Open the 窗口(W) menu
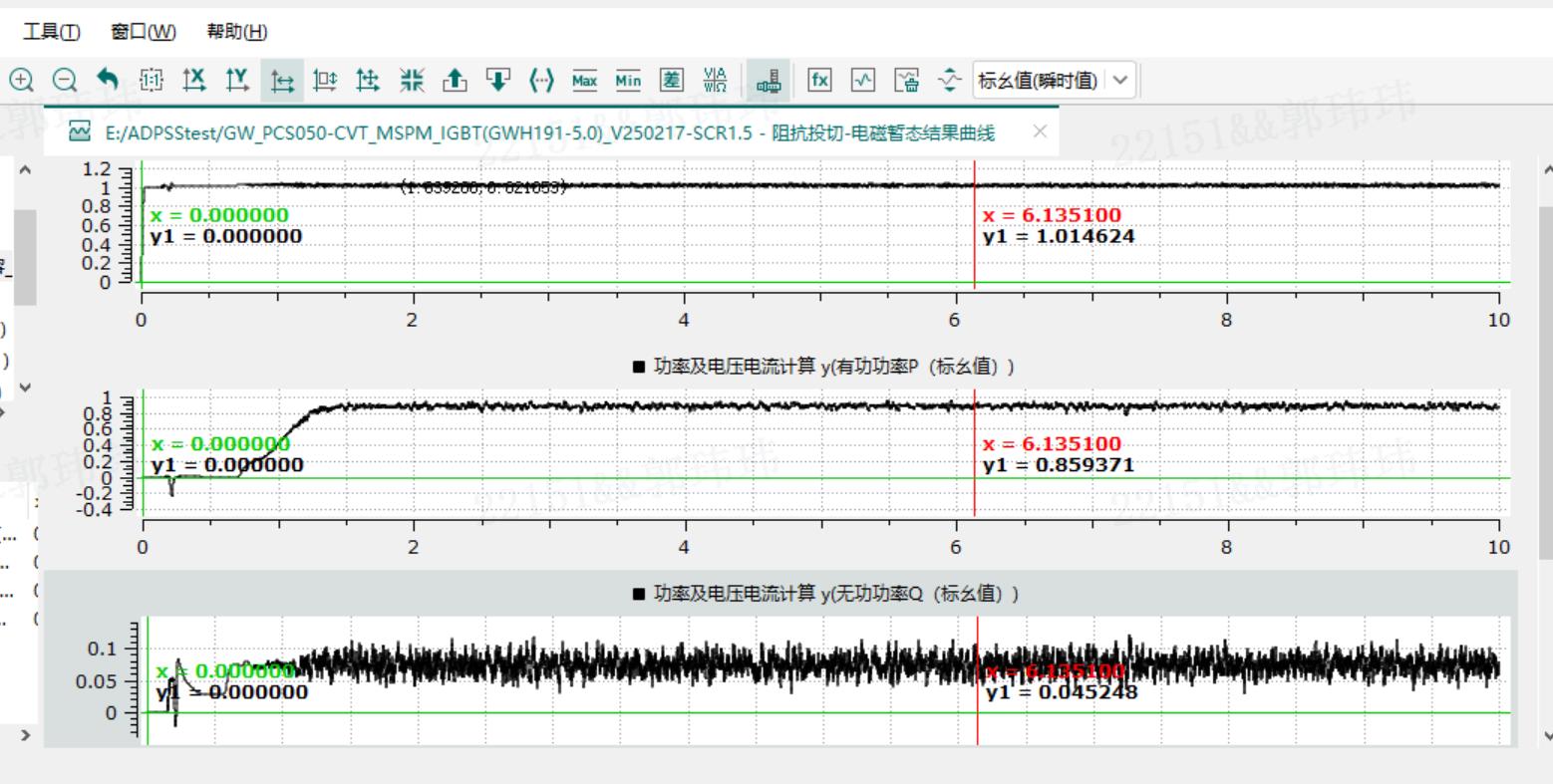 [144, 32]
